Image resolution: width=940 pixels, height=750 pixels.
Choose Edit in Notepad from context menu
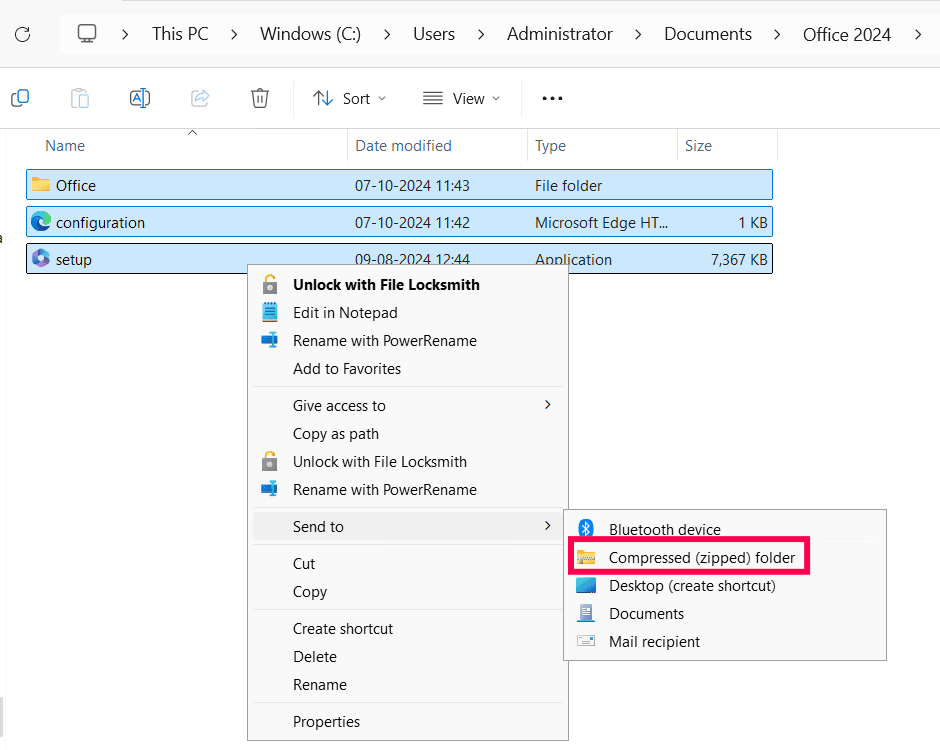tap(344, 312)
